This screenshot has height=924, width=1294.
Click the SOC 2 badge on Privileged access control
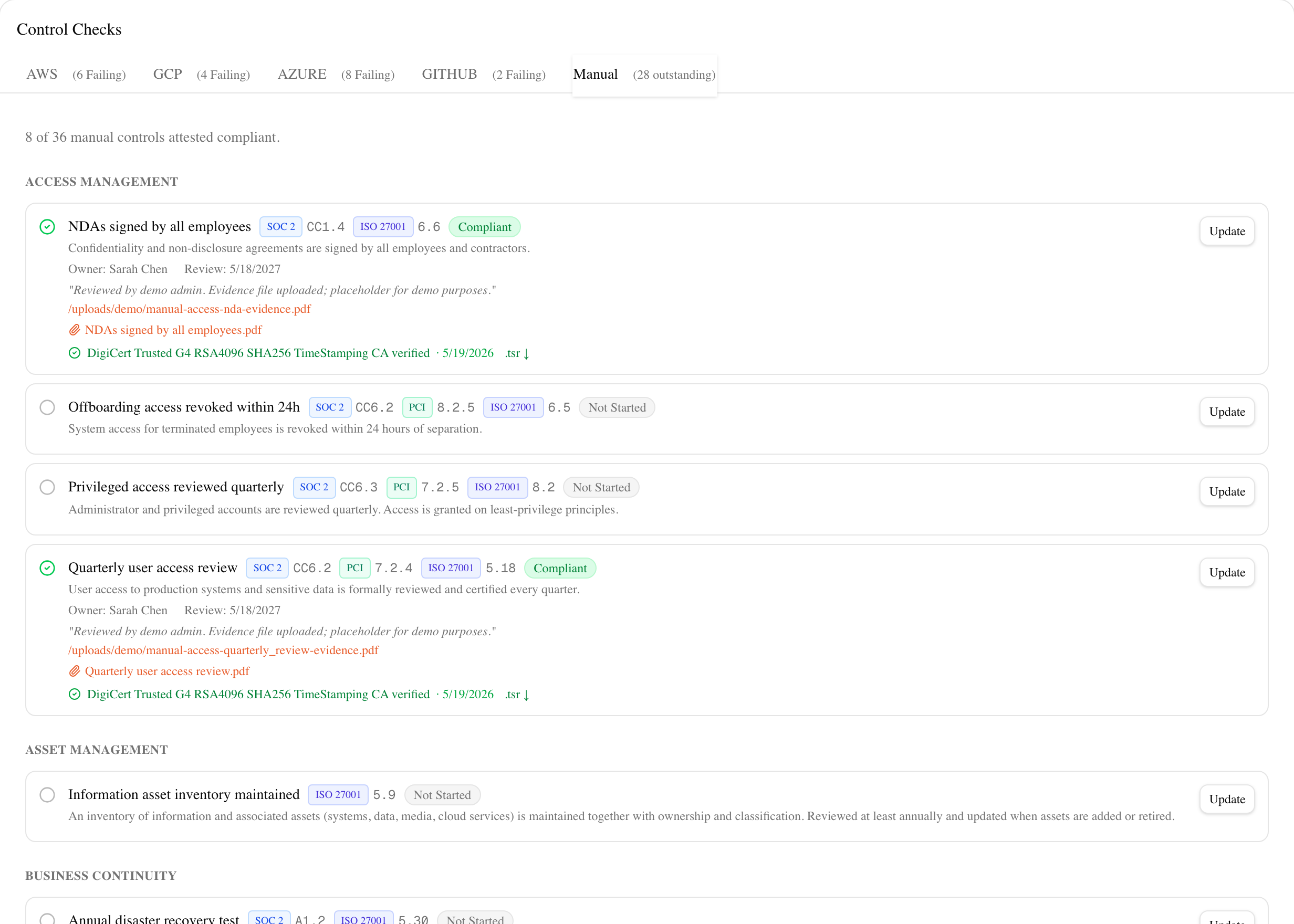(x=314, y=487)
